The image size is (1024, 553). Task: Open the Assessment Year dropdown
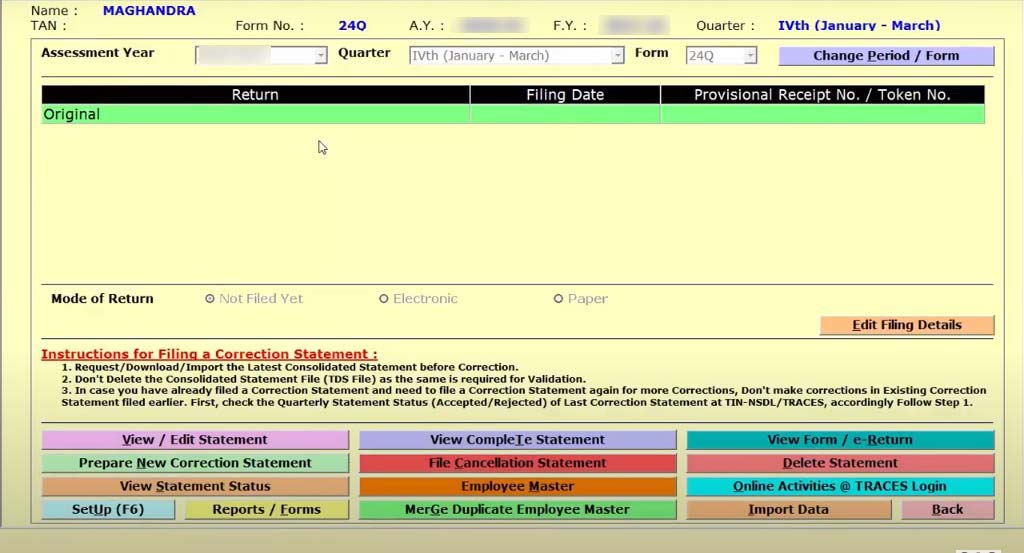pos(320,56)
